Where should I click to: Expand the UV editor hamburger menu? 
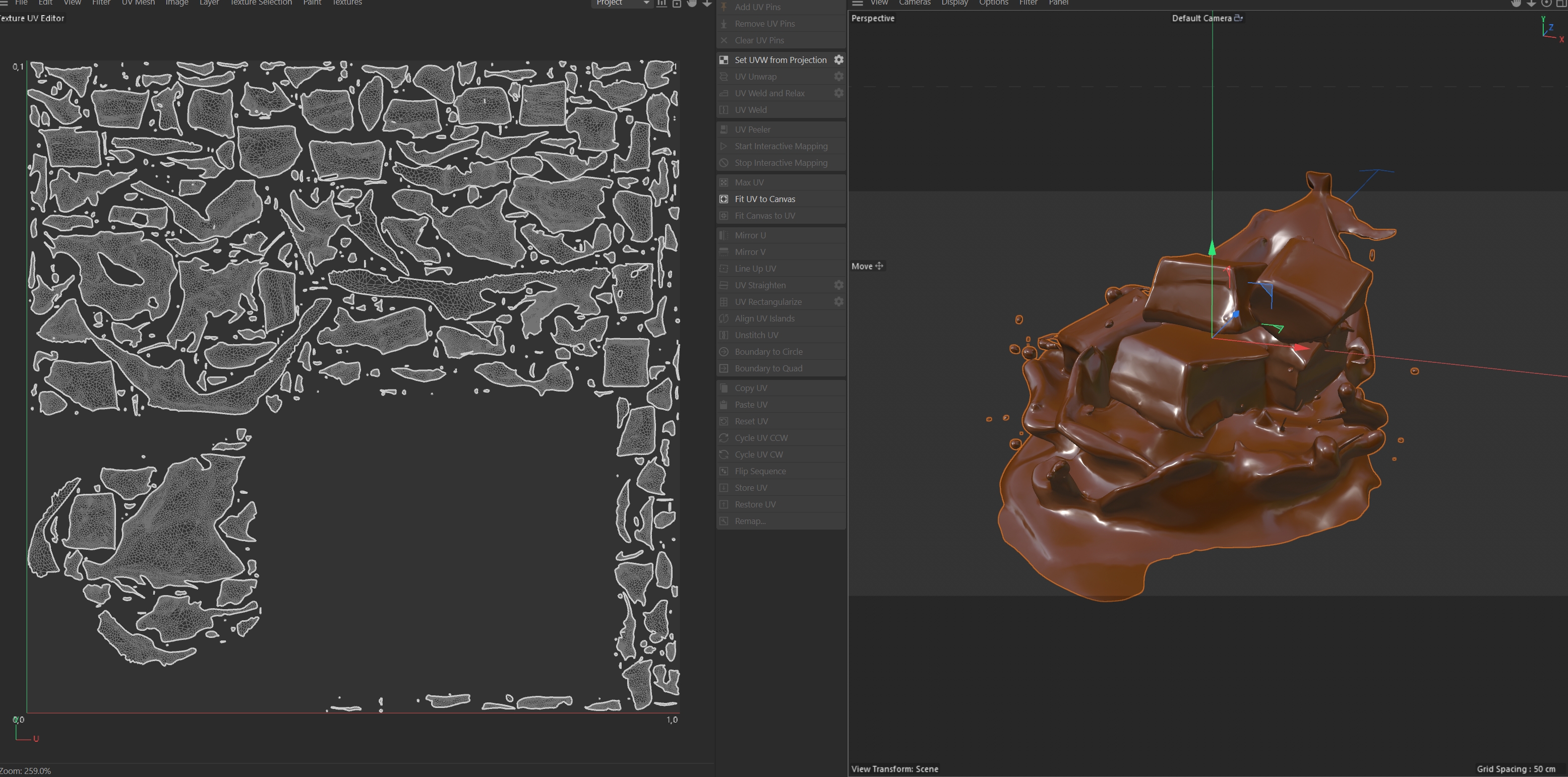click(4, 3)
